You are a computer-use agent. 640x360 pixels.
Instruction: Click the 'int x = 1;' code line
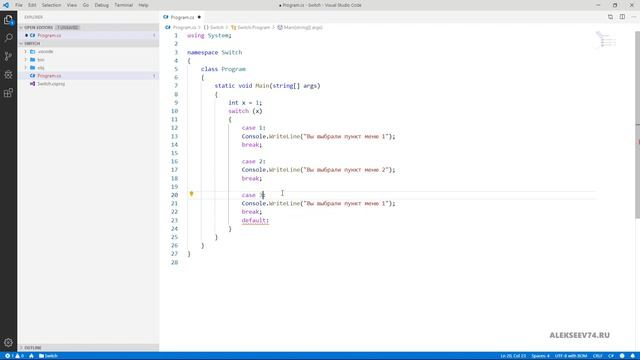pos(245,102)
